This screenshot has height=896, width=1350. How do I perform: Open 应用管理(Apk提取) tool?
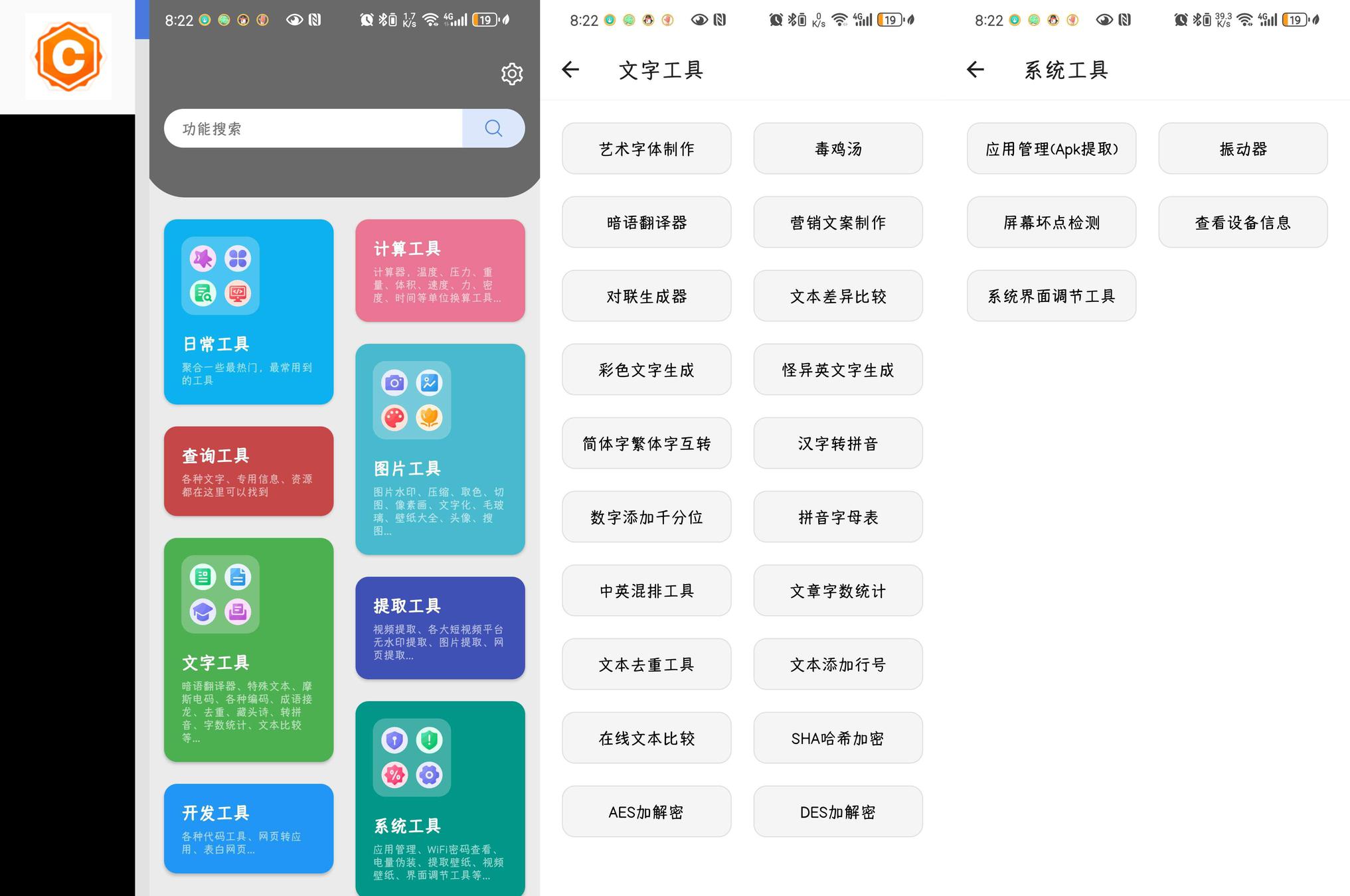1051,149
